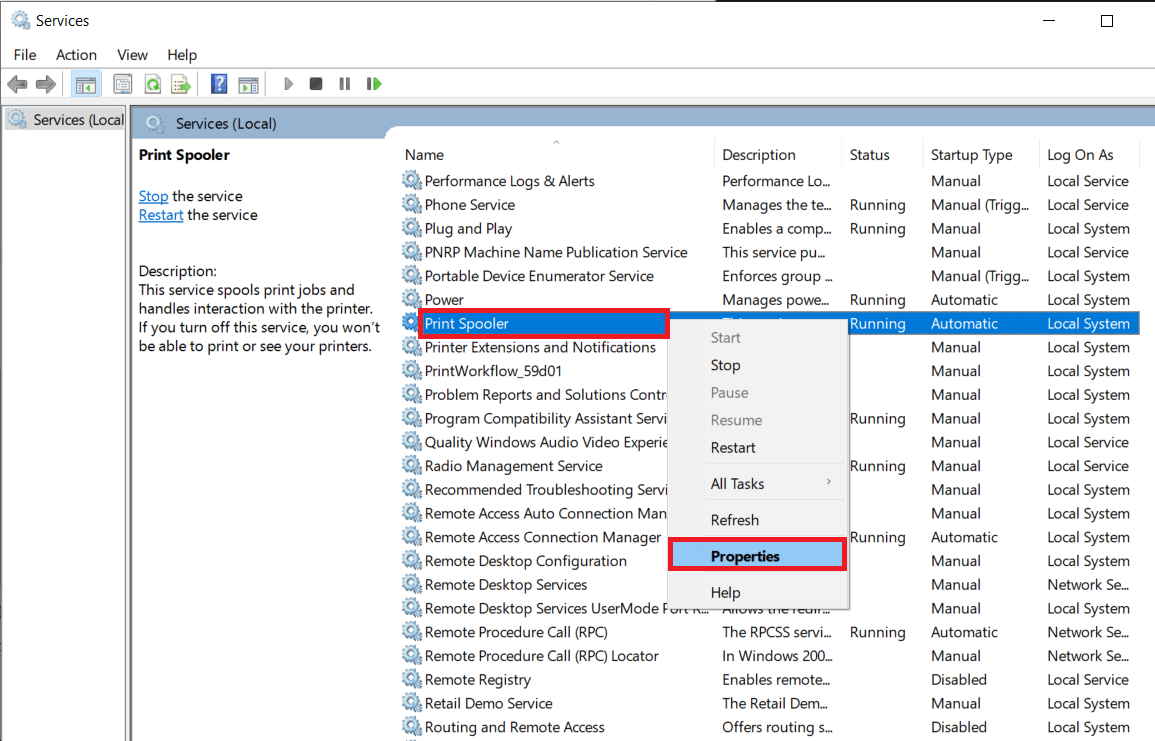Open the toolbar Properties icon
This screenshot has width=1155, height=741.
pyautogui.click(x=123, y=84)
